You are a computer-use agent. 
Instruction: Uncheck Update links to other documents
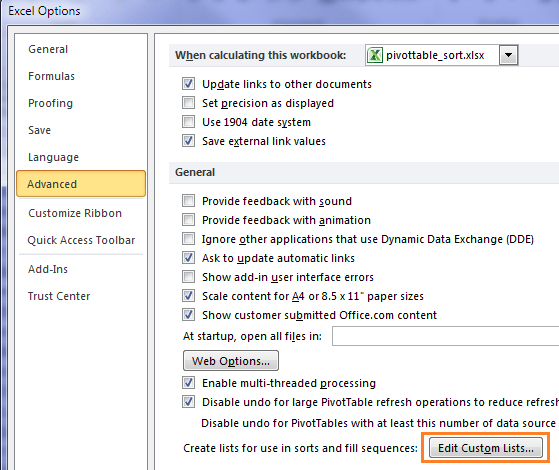[188, 84]
